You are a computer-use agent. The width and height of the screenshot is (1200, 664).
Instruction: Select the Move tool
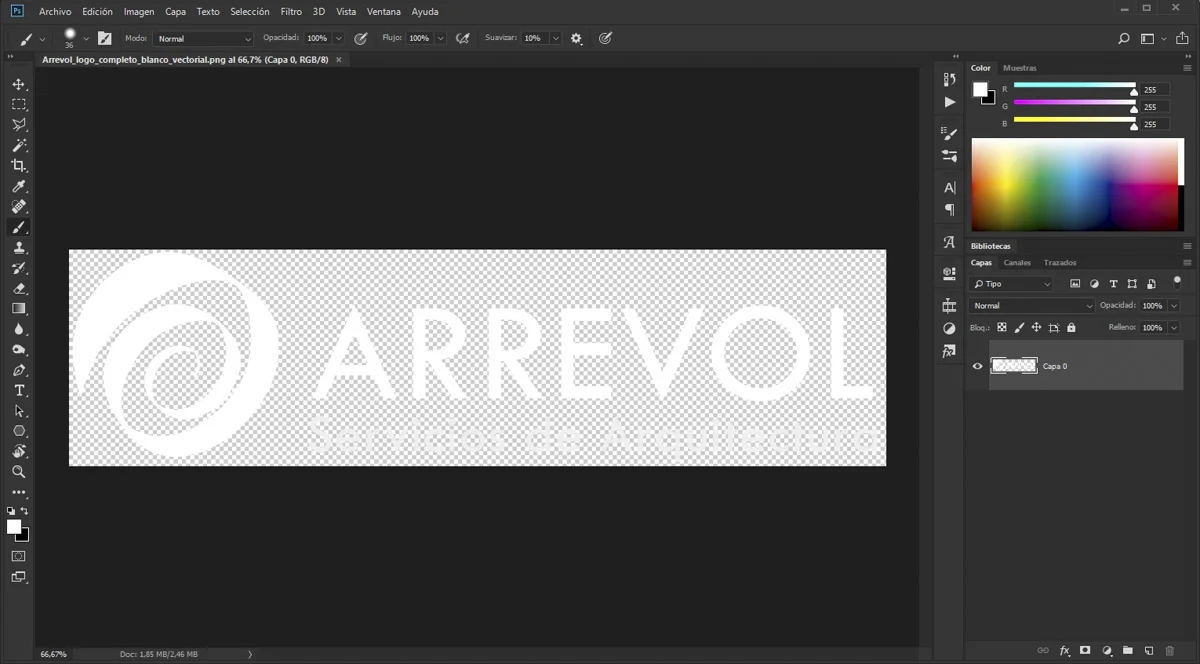point(18,84)
